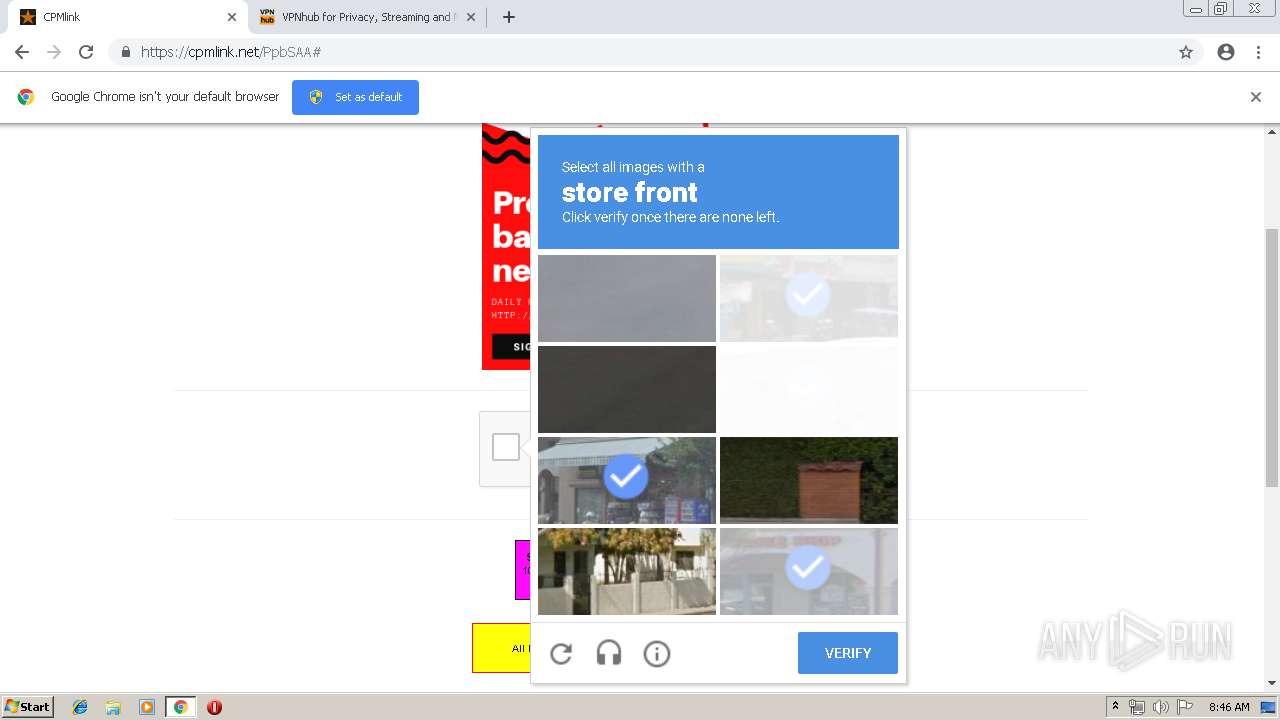Viewport: 1280px width, 720px height.
Task: Select the hedge with wooden box tile
Action: click(x=809, y=480)
